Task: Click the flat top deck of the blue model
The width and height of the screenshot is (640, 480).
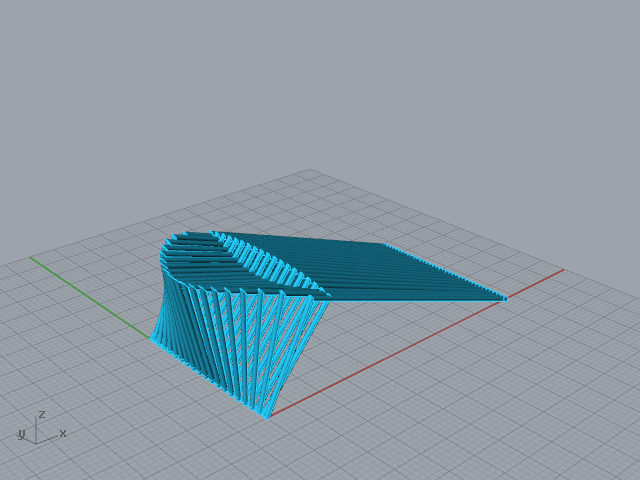Action: pyautogui.click(x=380, y=270)
